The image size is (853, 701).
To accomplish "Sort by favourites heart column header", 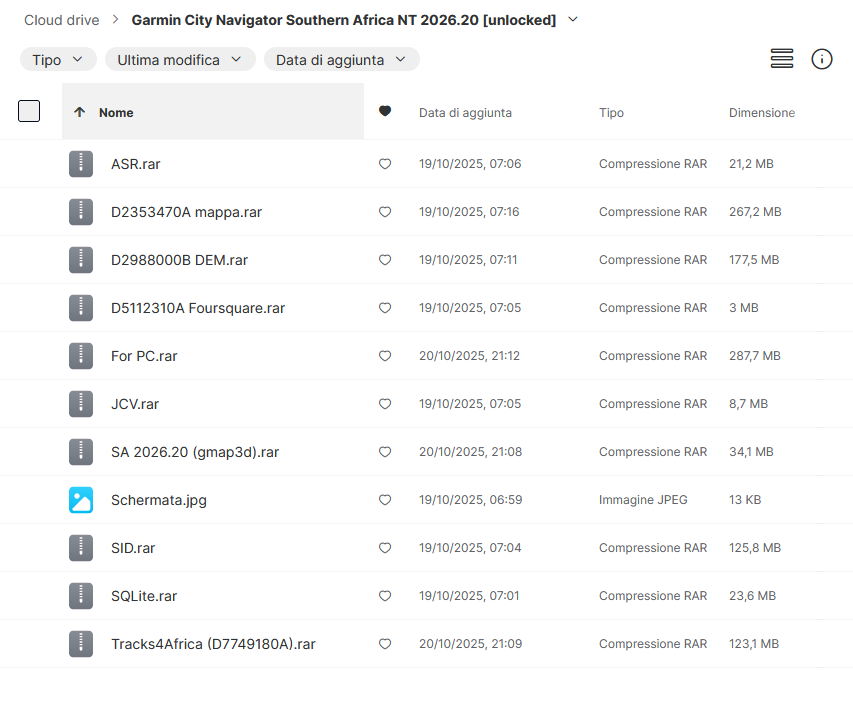I will click(x=385, y=111).
